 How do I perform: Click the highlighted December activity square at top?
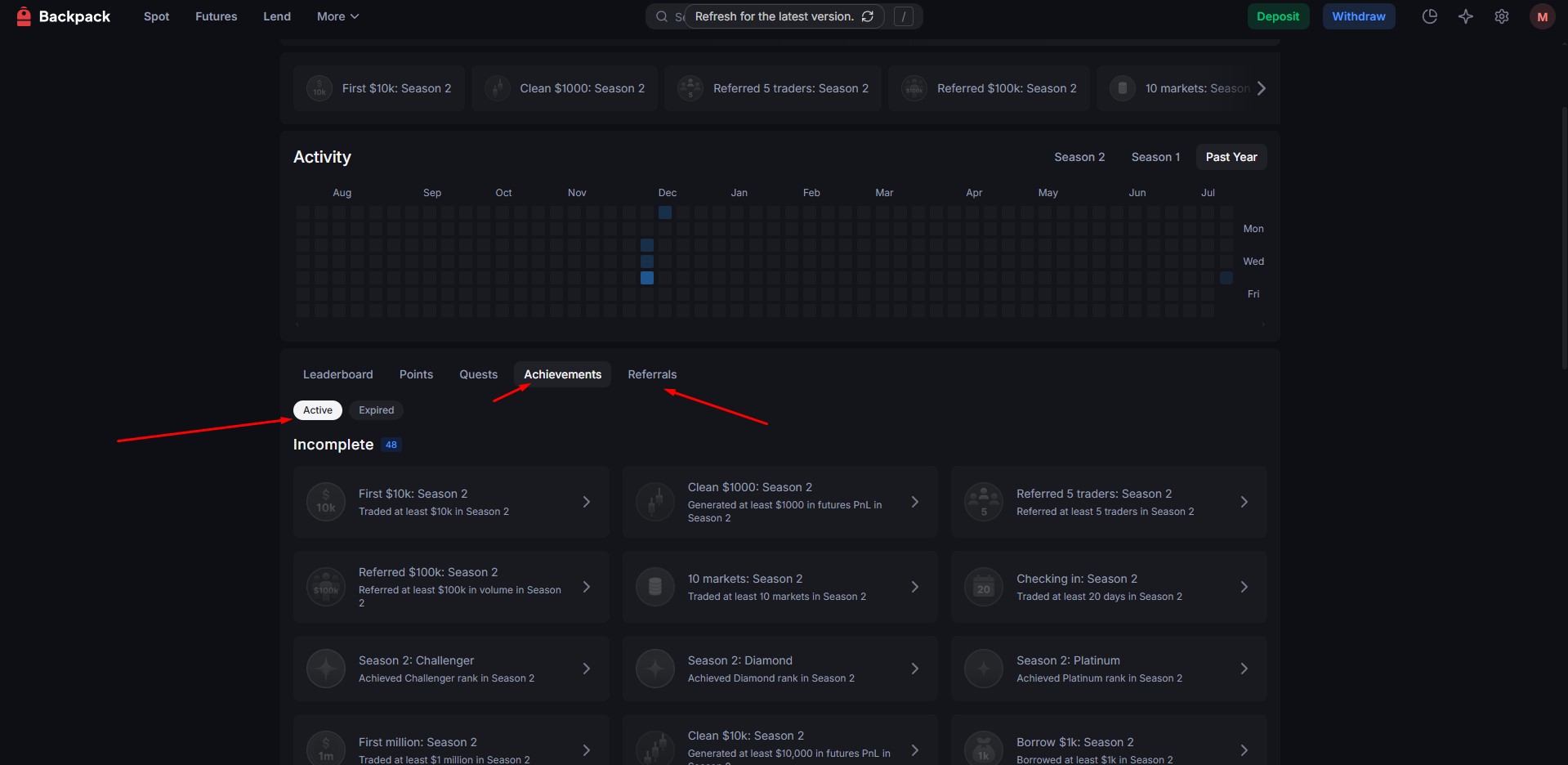click(665, 212)
